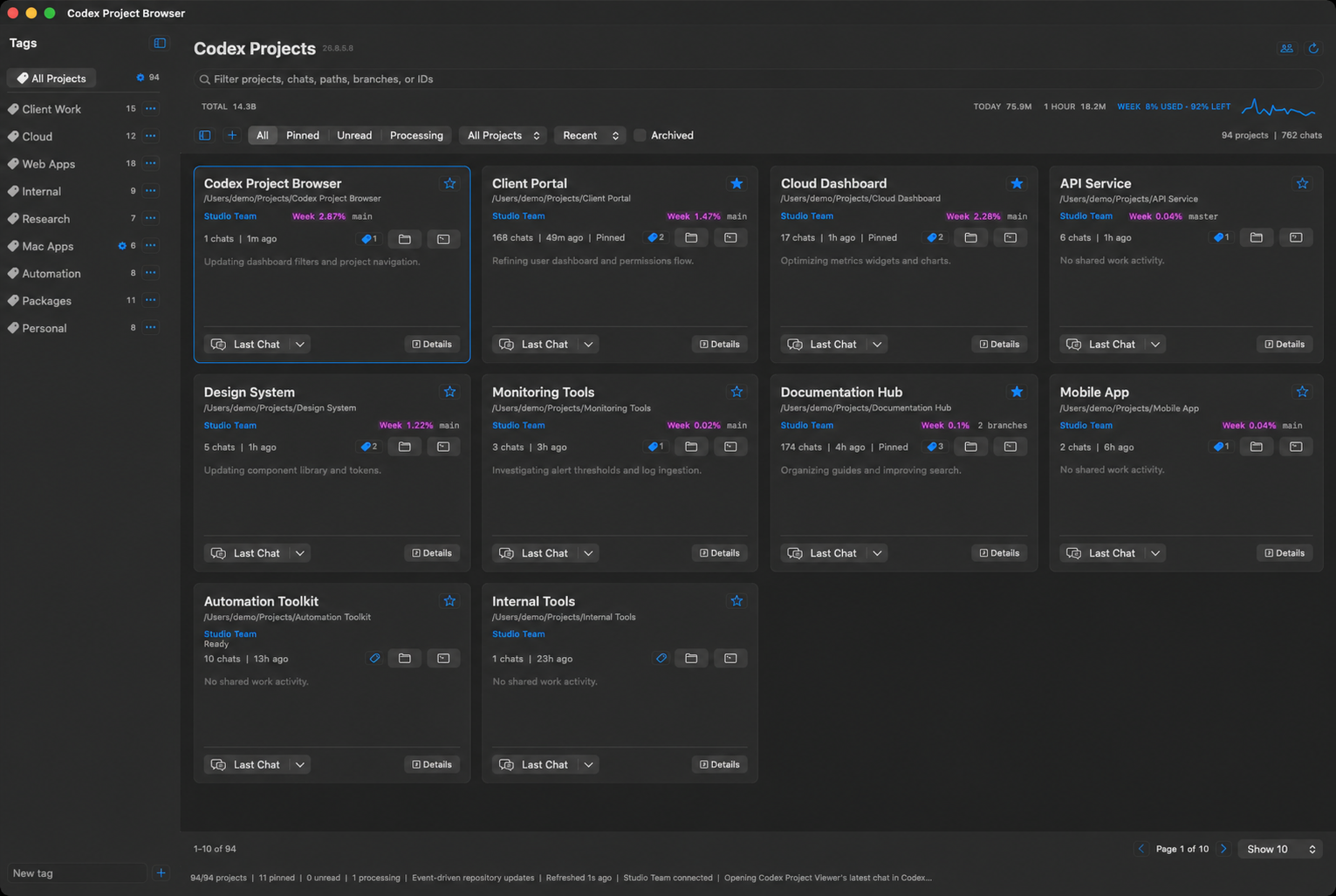Screen dimensions: 1336x896
Task: Open terminal icon on Documentation Hub card
Action: click(1010, 447)
